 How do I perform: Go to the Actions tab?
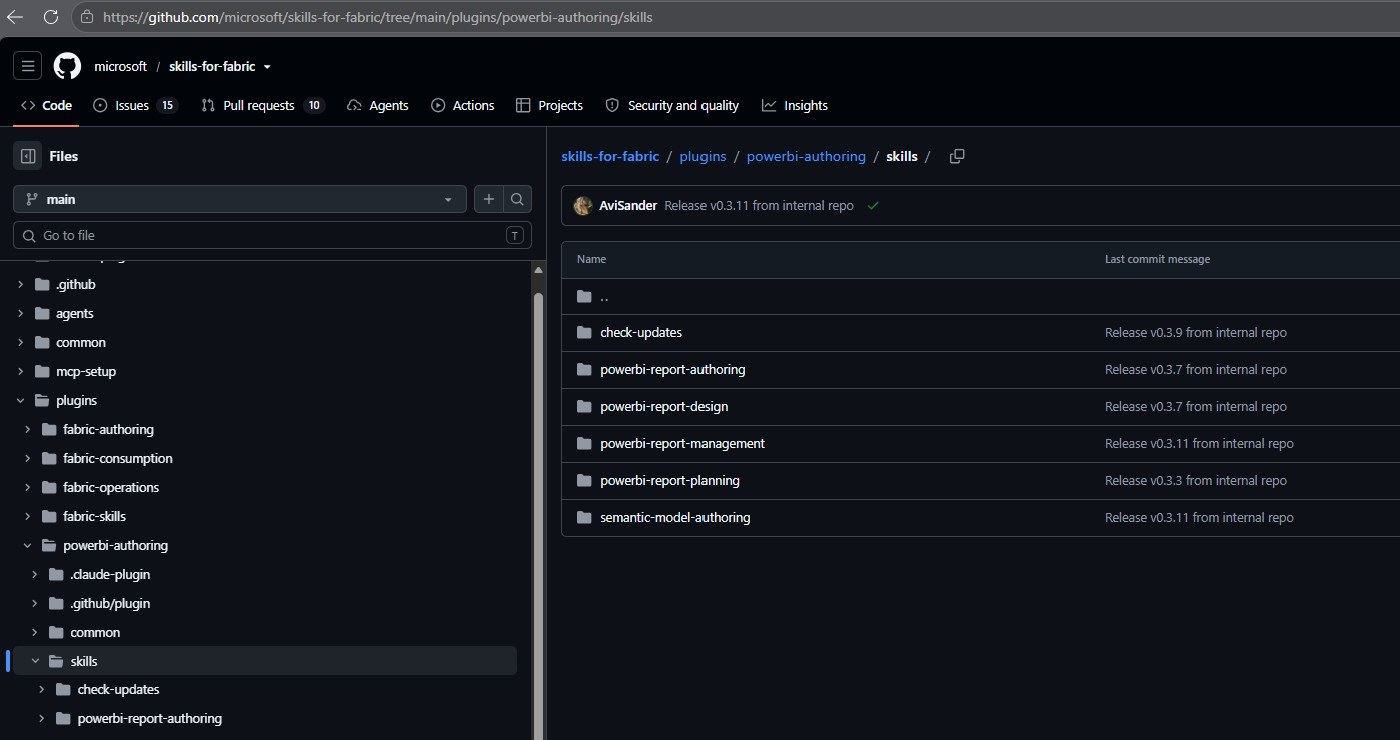pyautogui.click(x=463, y=105)
